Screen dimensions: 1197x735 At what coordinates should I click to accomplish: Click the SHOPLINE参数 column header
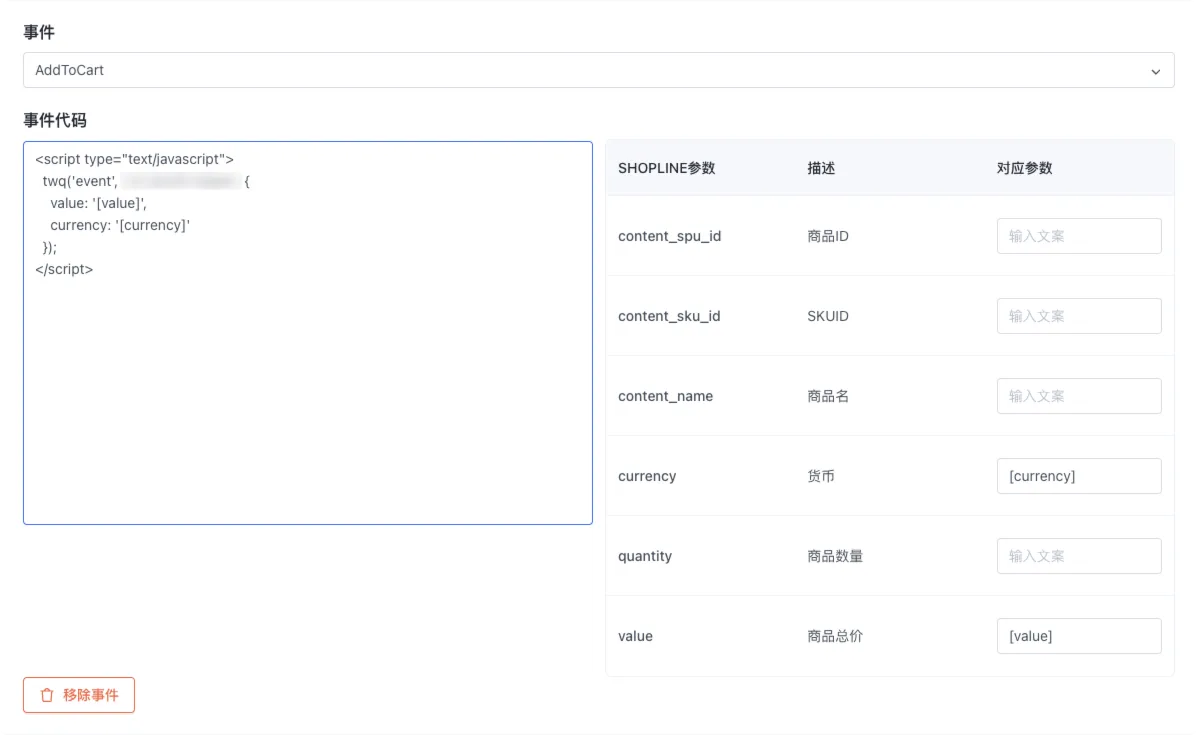pos(666,168)
